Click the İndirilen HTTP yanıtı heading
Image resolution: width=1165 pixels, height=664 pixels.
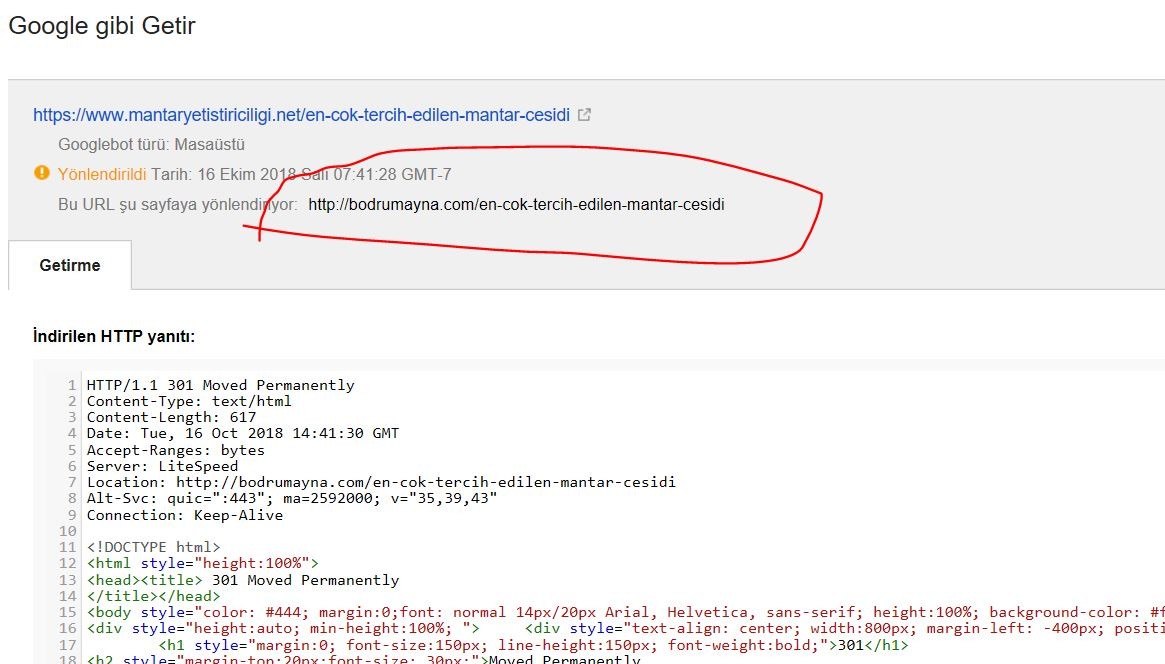click(114, 336)
